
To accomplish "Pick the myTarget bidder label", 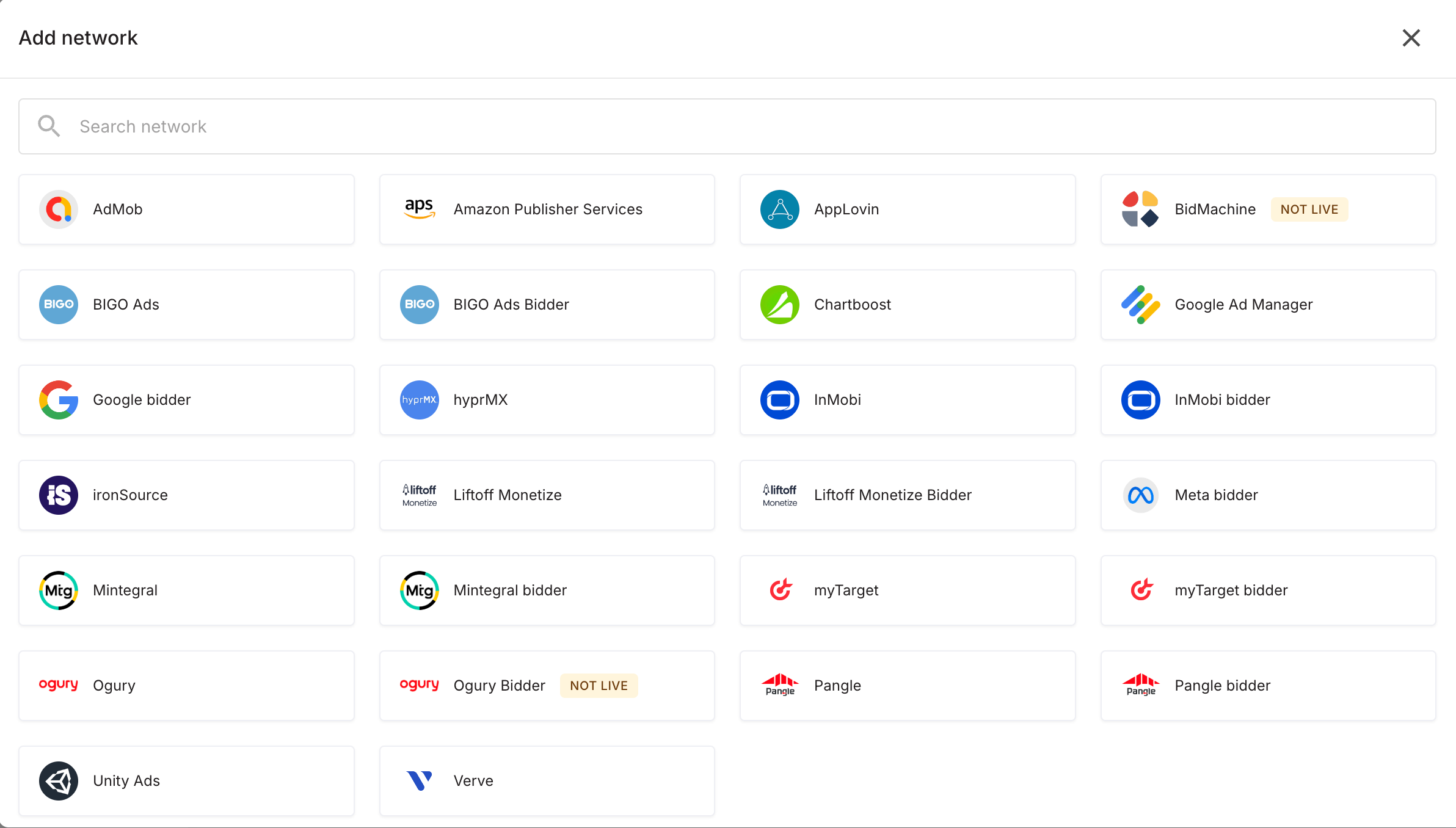I will click(1231, 590).
